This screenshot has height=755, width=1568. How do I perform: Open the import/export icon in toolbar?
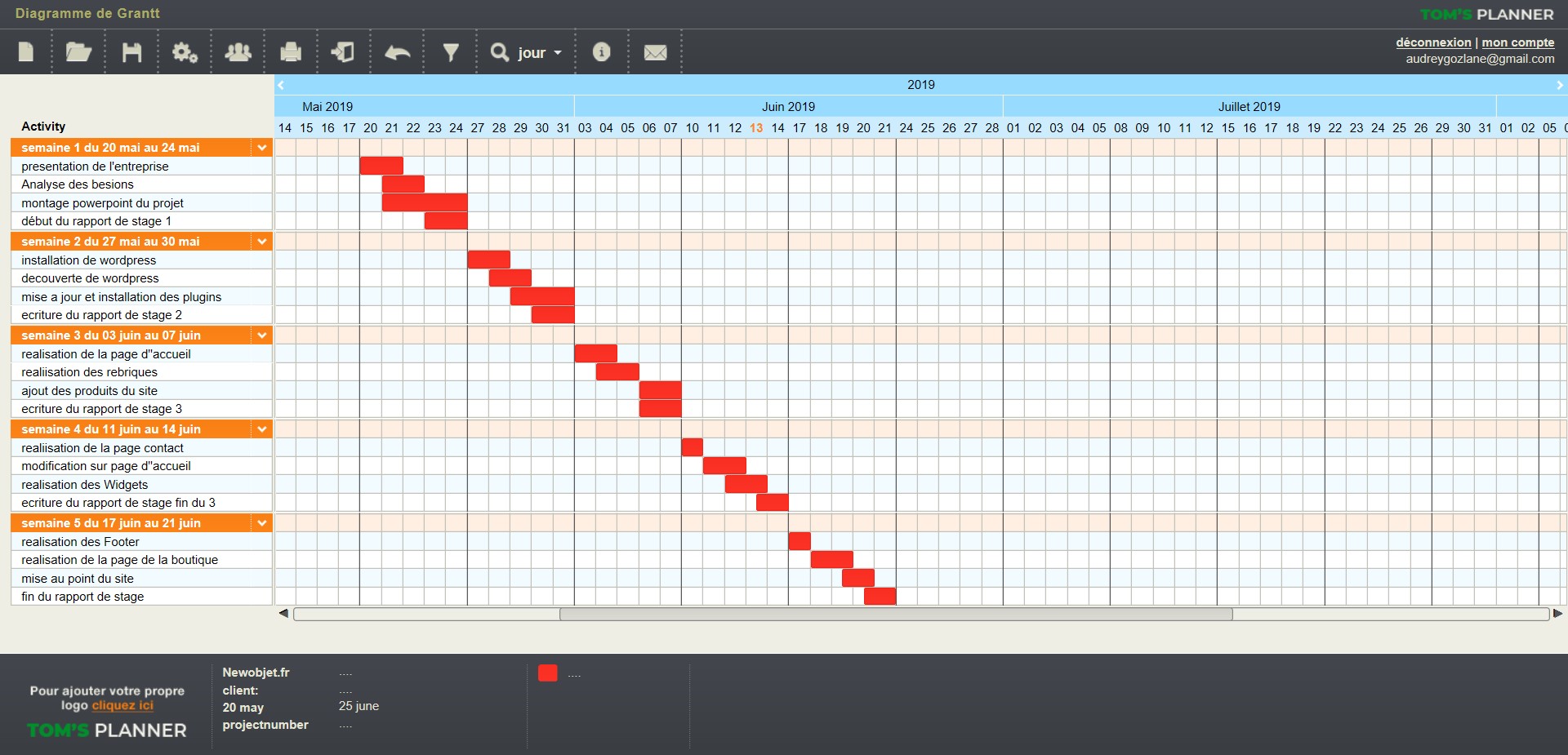point(343,52)
